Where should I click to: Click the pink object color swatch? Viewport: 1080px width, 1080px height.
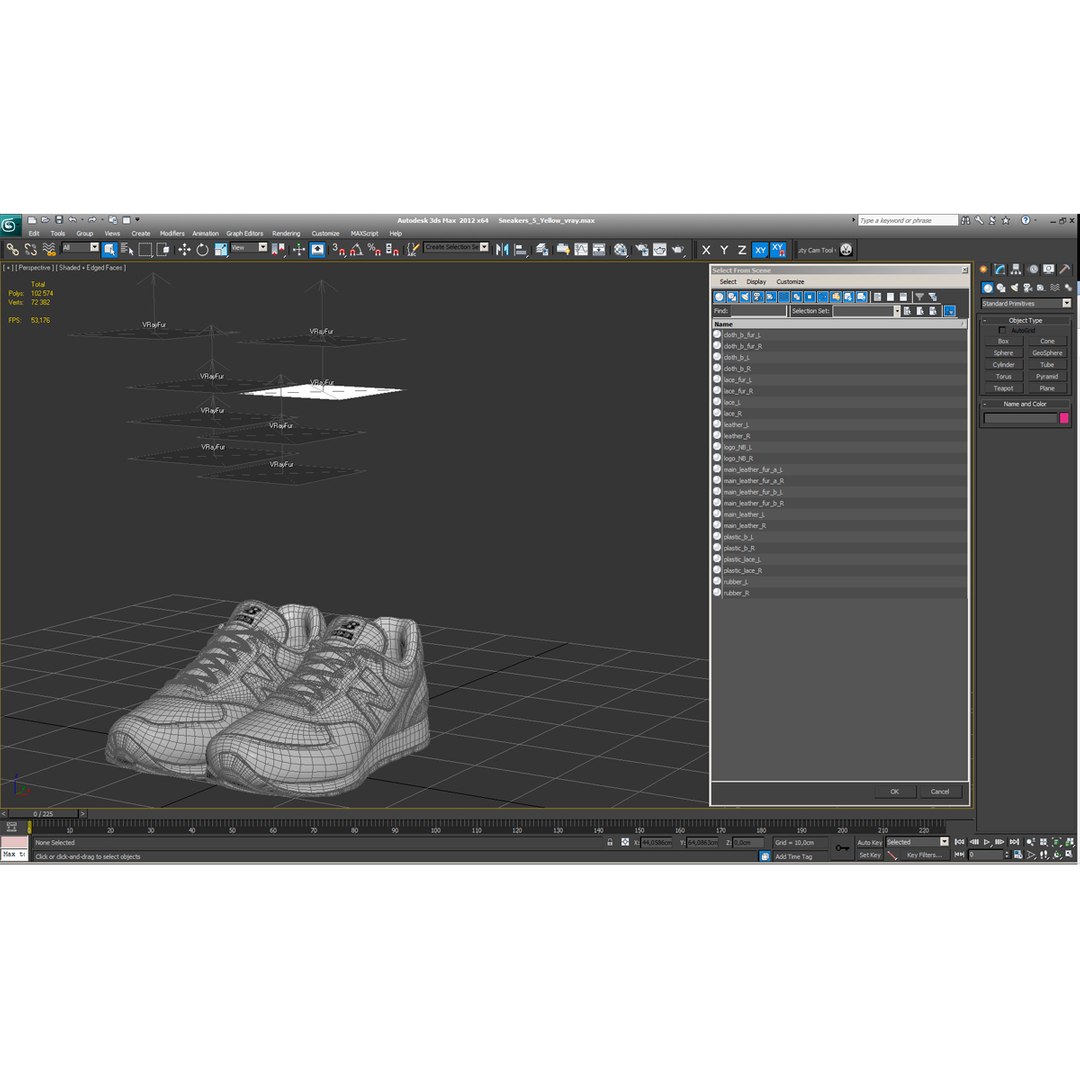point(1064,418)
